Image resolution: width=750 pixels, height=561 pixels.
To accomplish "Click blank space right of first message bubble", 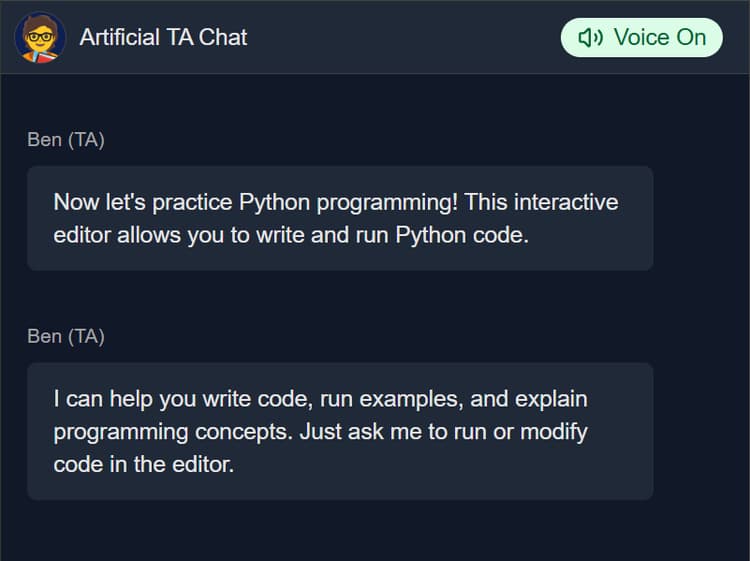I will [700, 218].
